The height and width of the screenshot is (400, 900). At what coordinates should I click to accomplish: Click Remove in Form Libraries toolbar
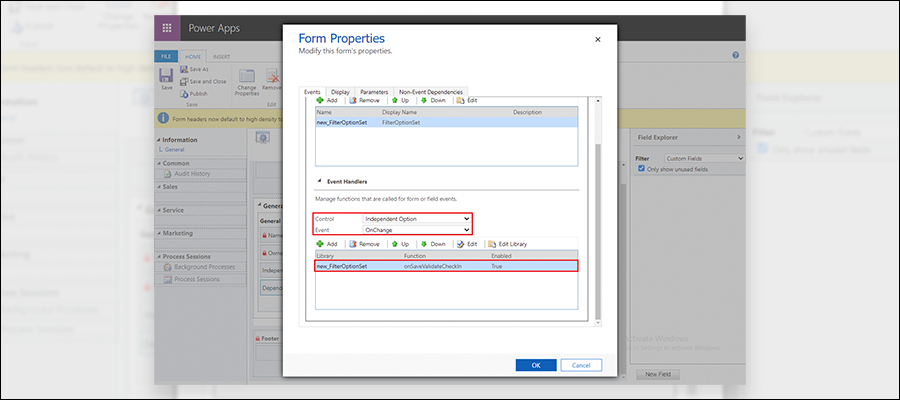point(364,100)
